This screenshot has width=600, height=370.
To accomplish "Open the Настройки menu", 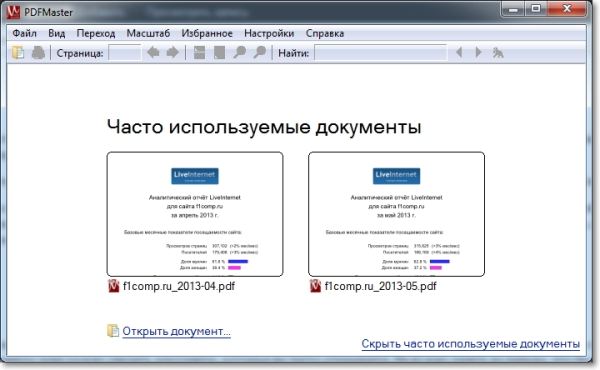I will (x=269, y=33).
